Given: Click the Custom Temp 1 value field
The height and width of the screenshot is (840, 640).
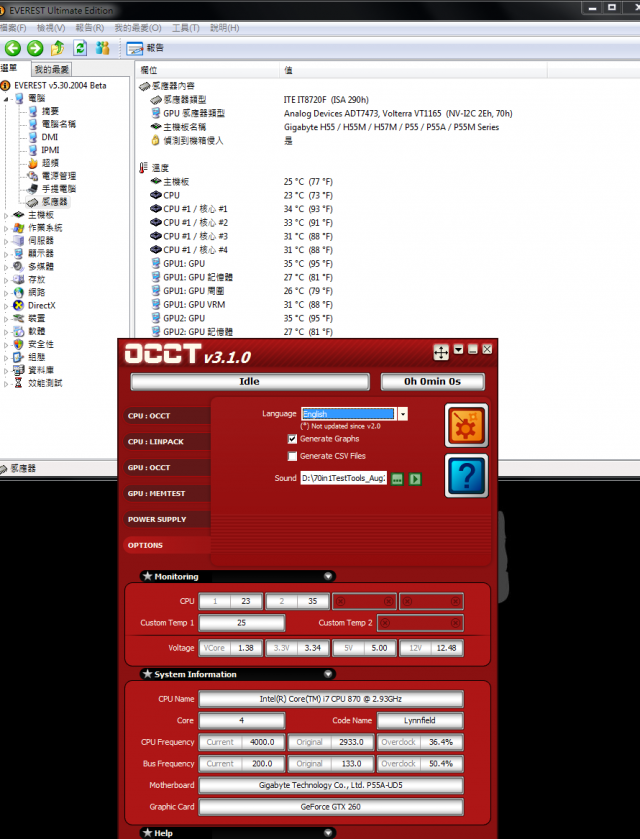Looking at the screenshot, I should pyautogui.click(x=242, y=623).
